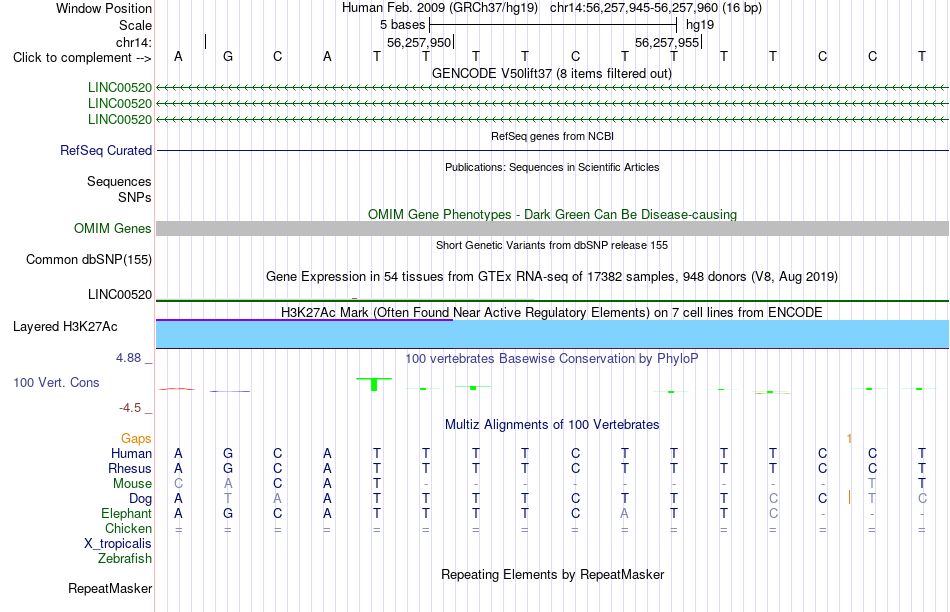Click the tallest green PhyloP conservation bar

[374, 384]
